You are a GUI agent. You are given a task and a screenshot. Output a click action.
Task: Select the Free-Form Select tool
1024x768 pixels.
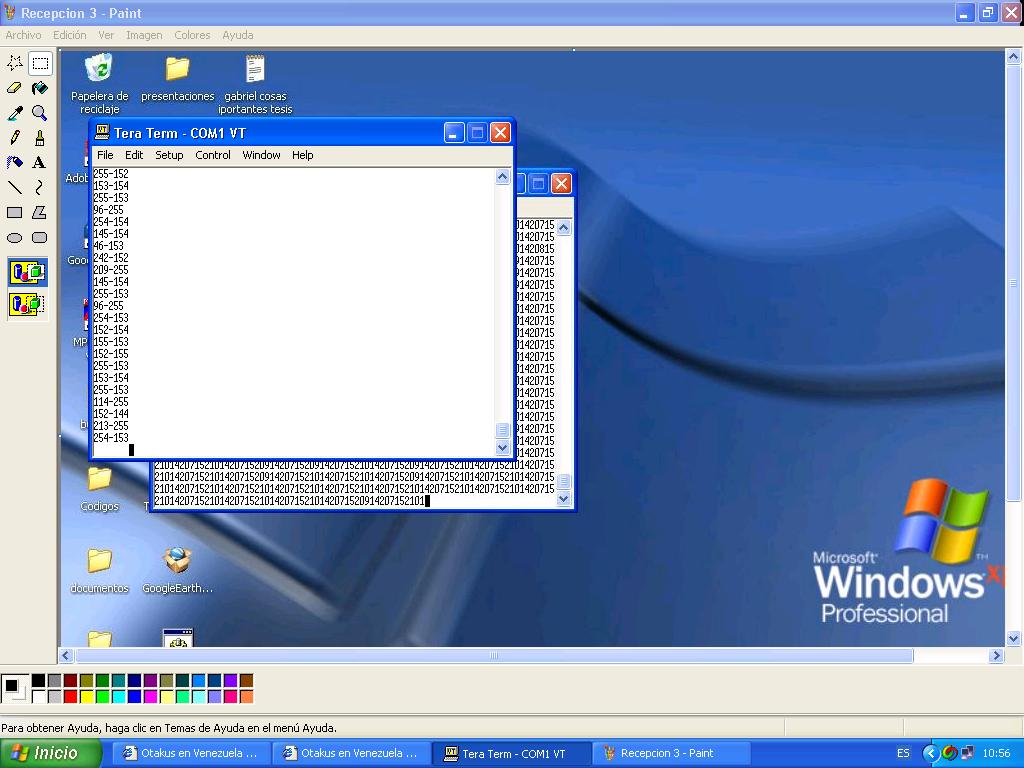click(15, 63)
